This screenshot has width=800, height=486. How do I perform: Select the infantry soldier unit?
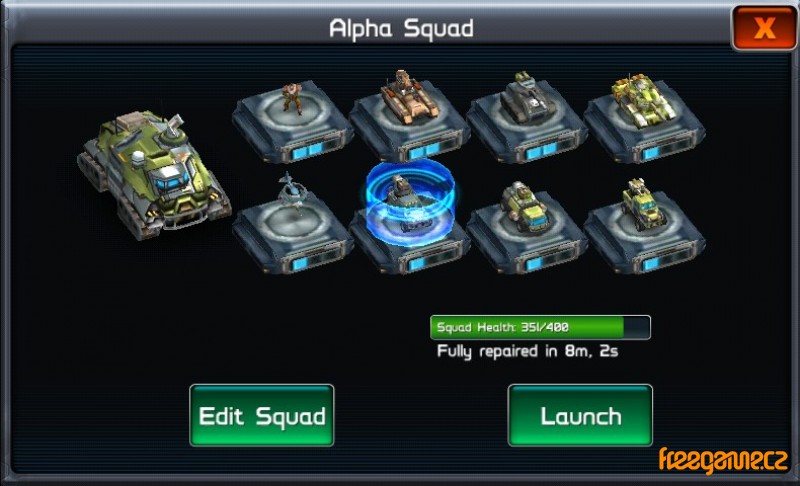tap(292, 99)
